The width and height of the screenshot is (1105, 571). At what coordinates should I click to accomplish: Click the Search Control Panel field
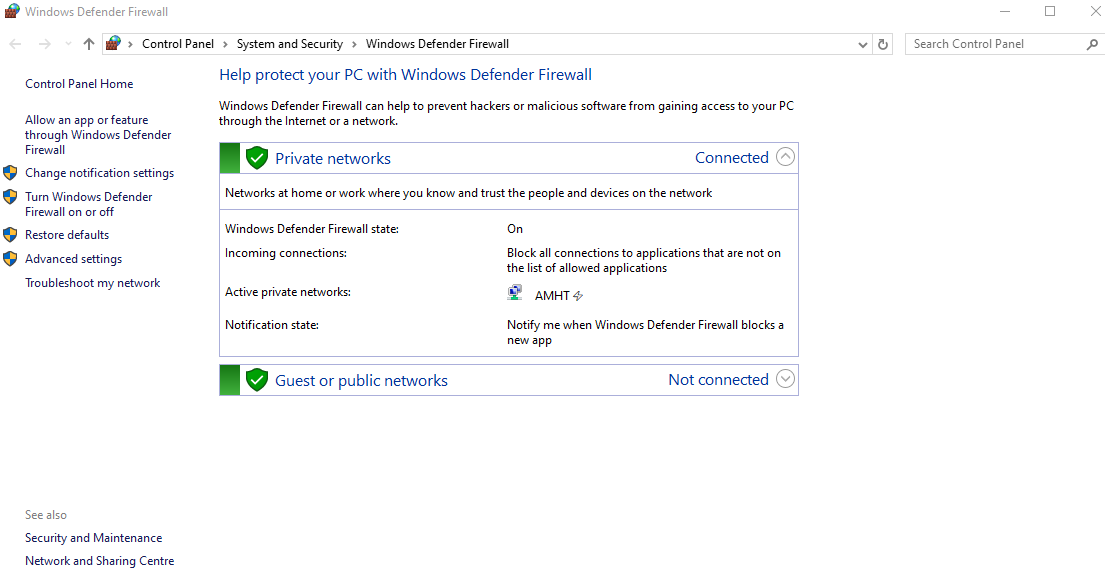995,44
